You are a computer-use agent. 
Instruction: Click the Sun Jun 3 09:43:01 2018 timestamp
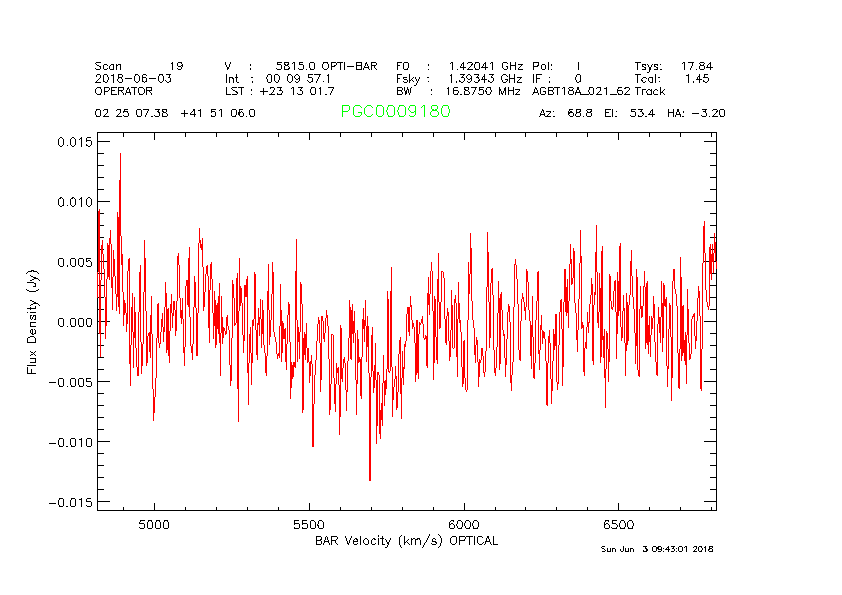coord(657,549)
